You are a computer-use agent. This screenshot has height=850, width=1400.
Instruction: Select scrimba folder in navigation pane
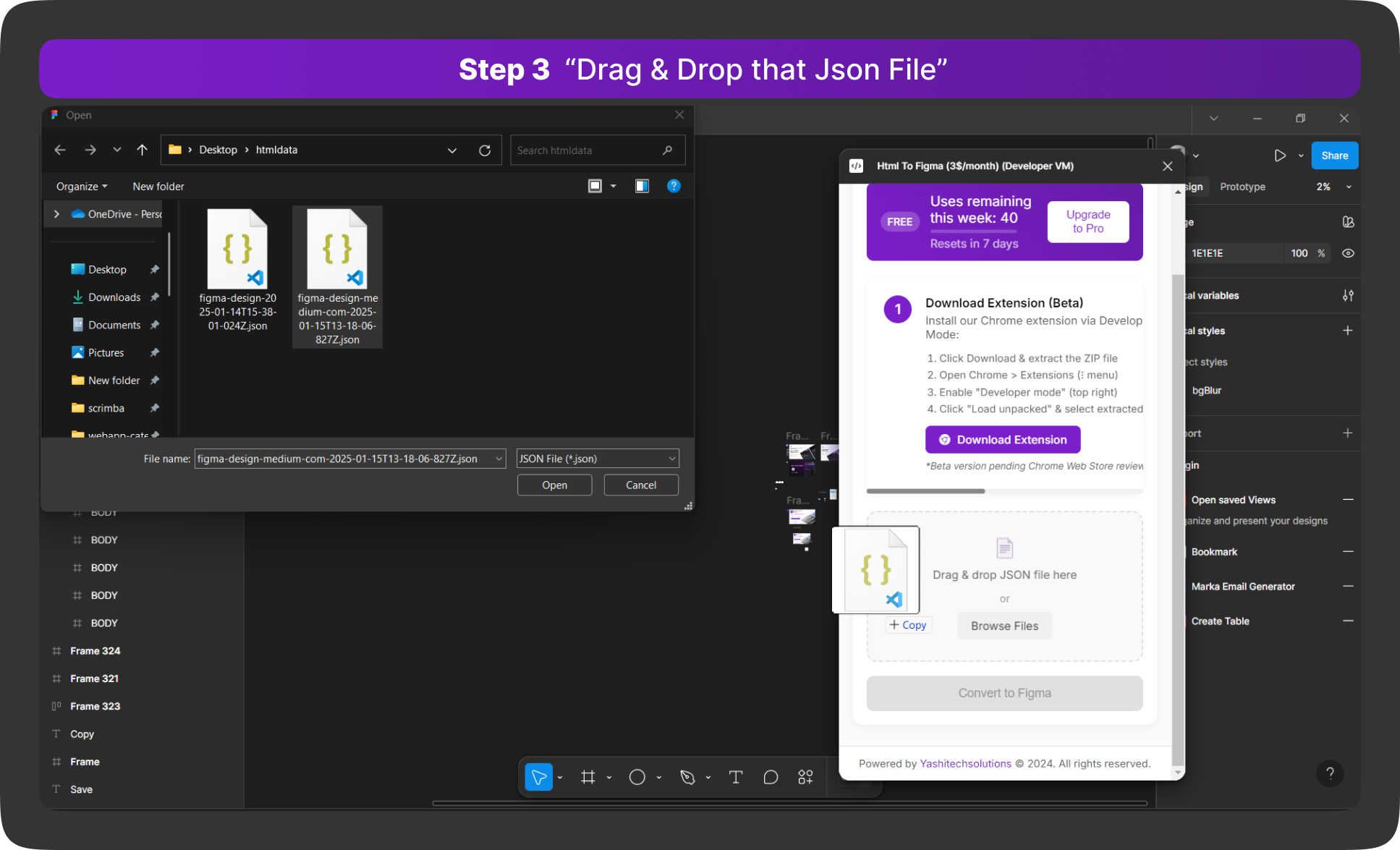(106, 409)
